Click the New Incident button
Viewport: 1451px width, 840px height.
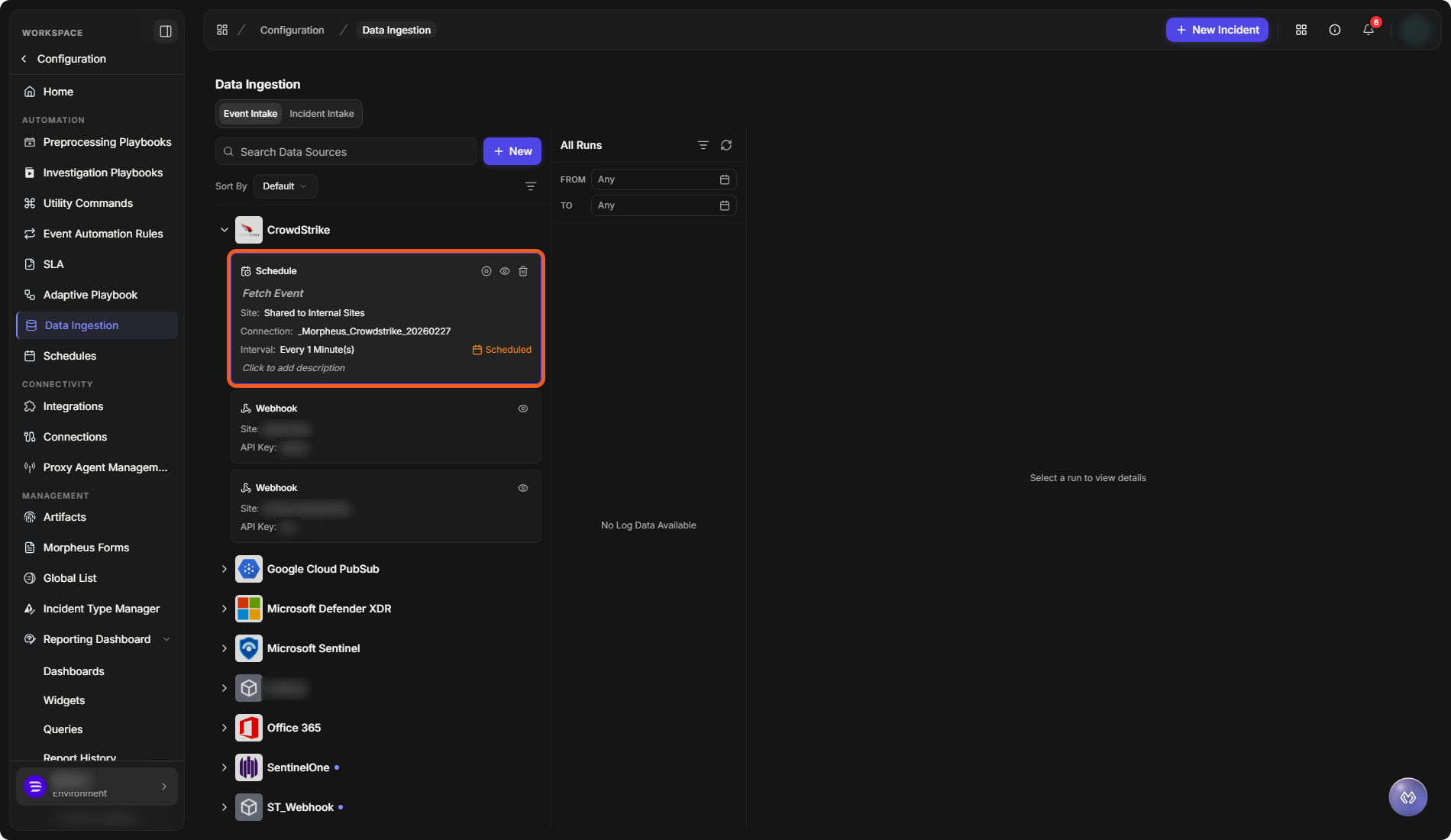coord(1217,30)
